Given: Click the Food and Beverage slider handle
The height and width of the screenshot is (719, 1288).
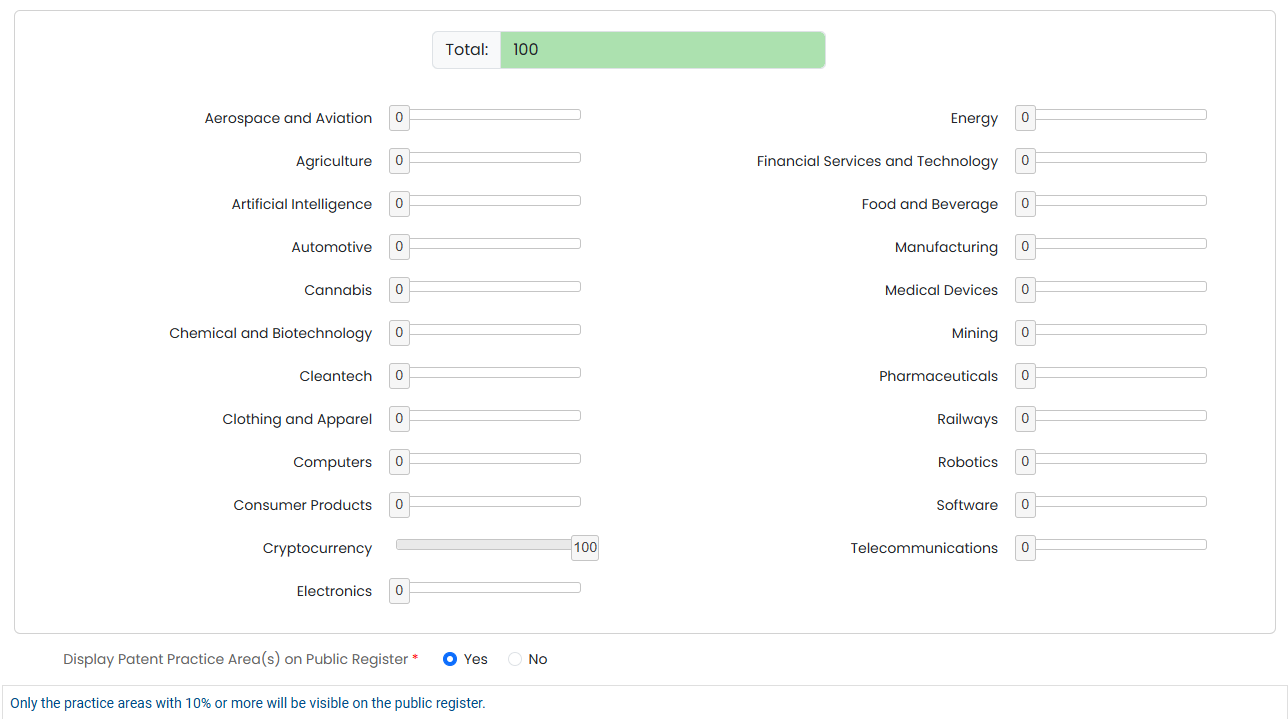Looking at the screenshot, I should pyautogui.click(x=1025, y=204).
